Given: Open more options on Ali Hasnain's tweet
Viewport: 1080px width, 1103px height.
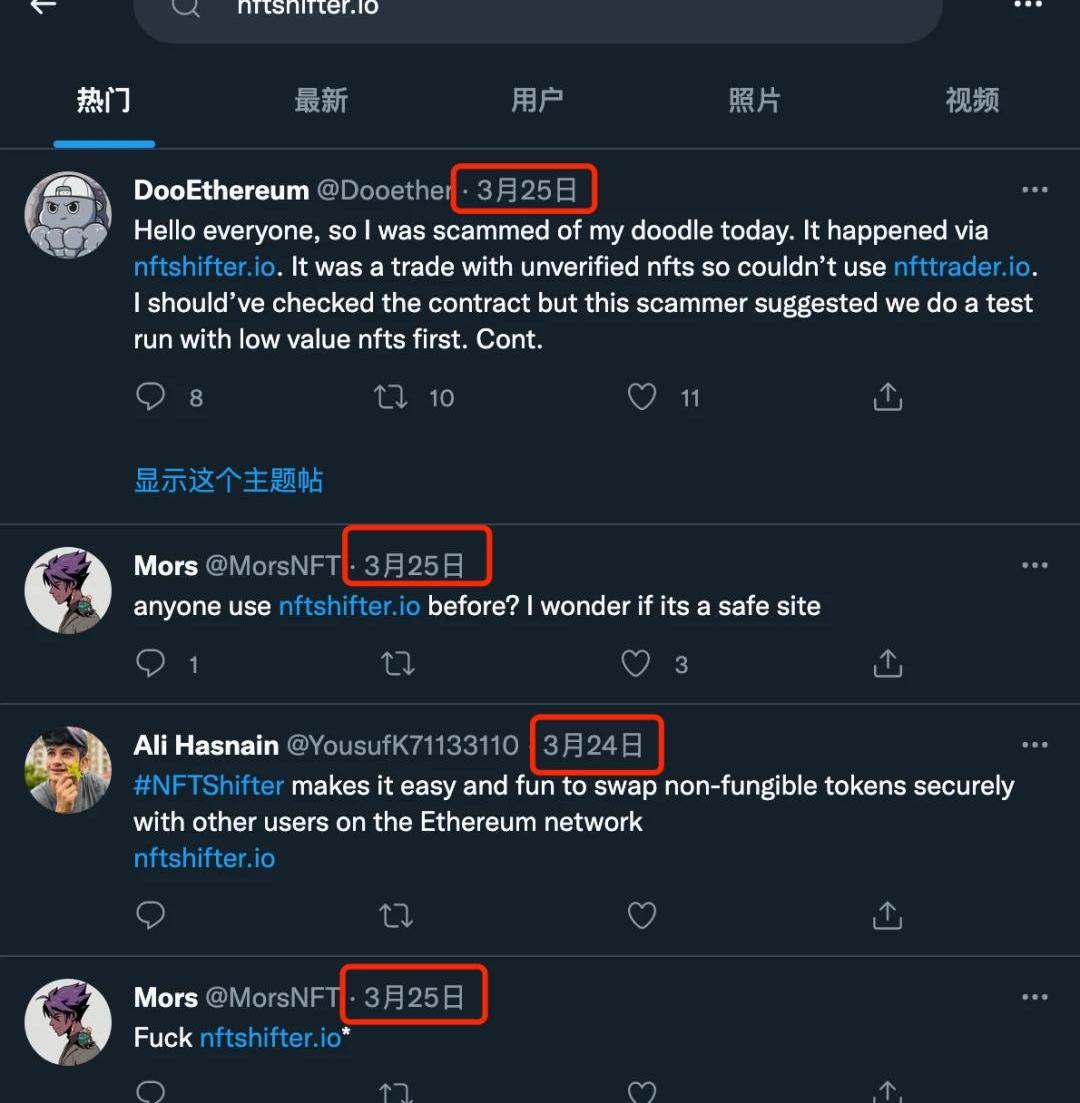Looking at the screenshot, I should 1034,745.
